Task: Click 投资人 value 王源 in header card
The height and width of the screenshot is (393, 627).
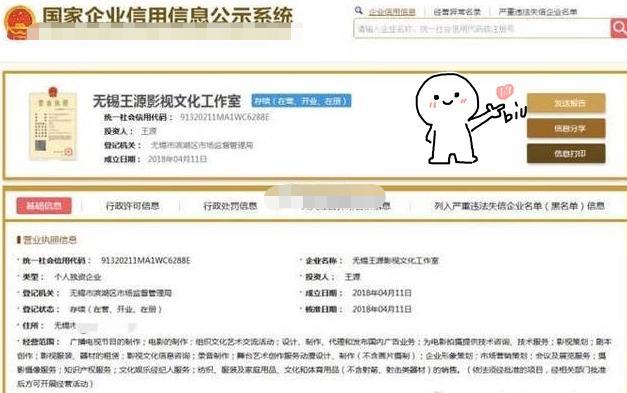Action: pos(149,131)
